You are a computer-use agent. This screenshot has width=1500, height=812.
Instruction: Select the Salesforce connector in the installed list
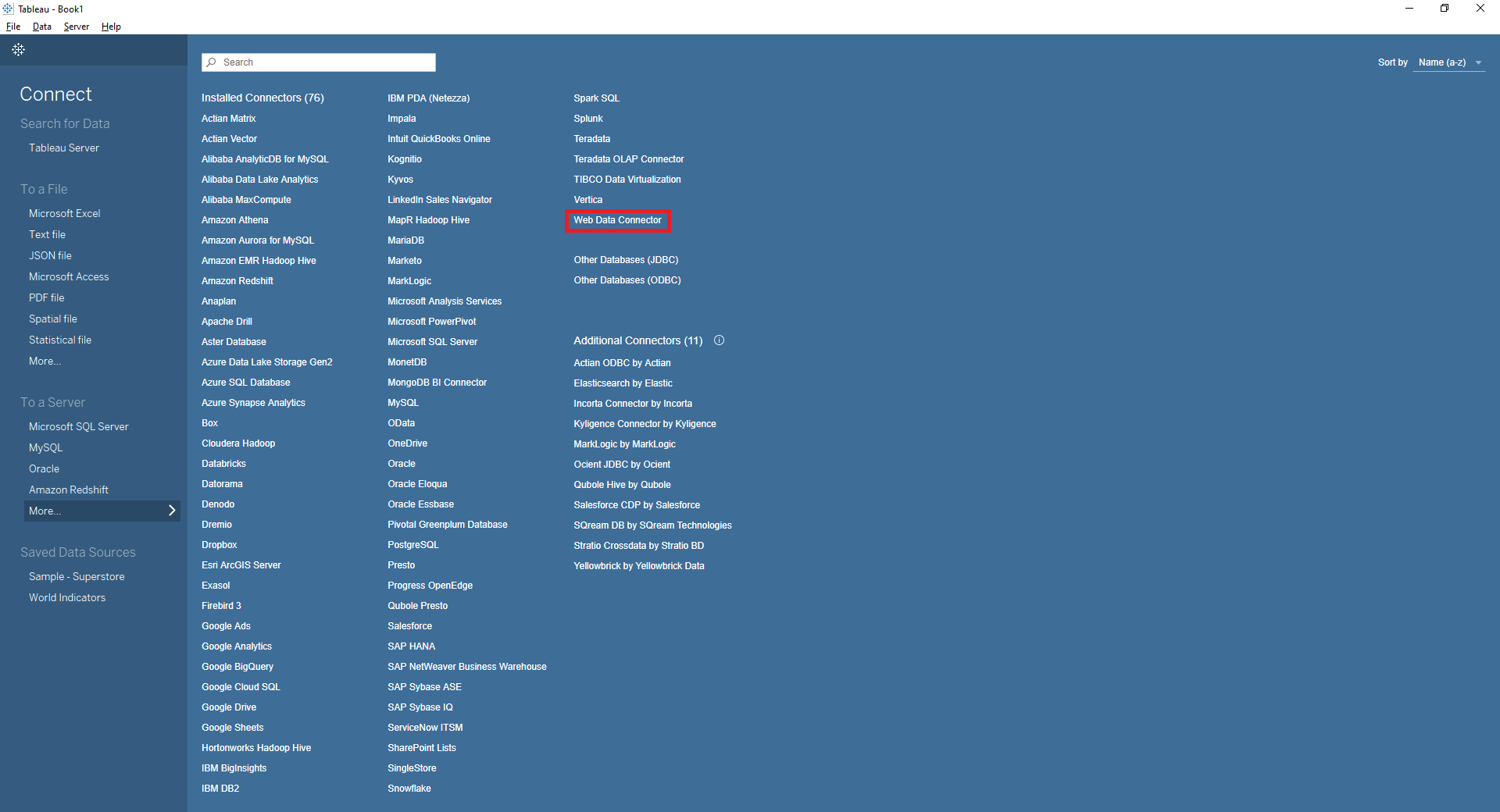(410, 626)
